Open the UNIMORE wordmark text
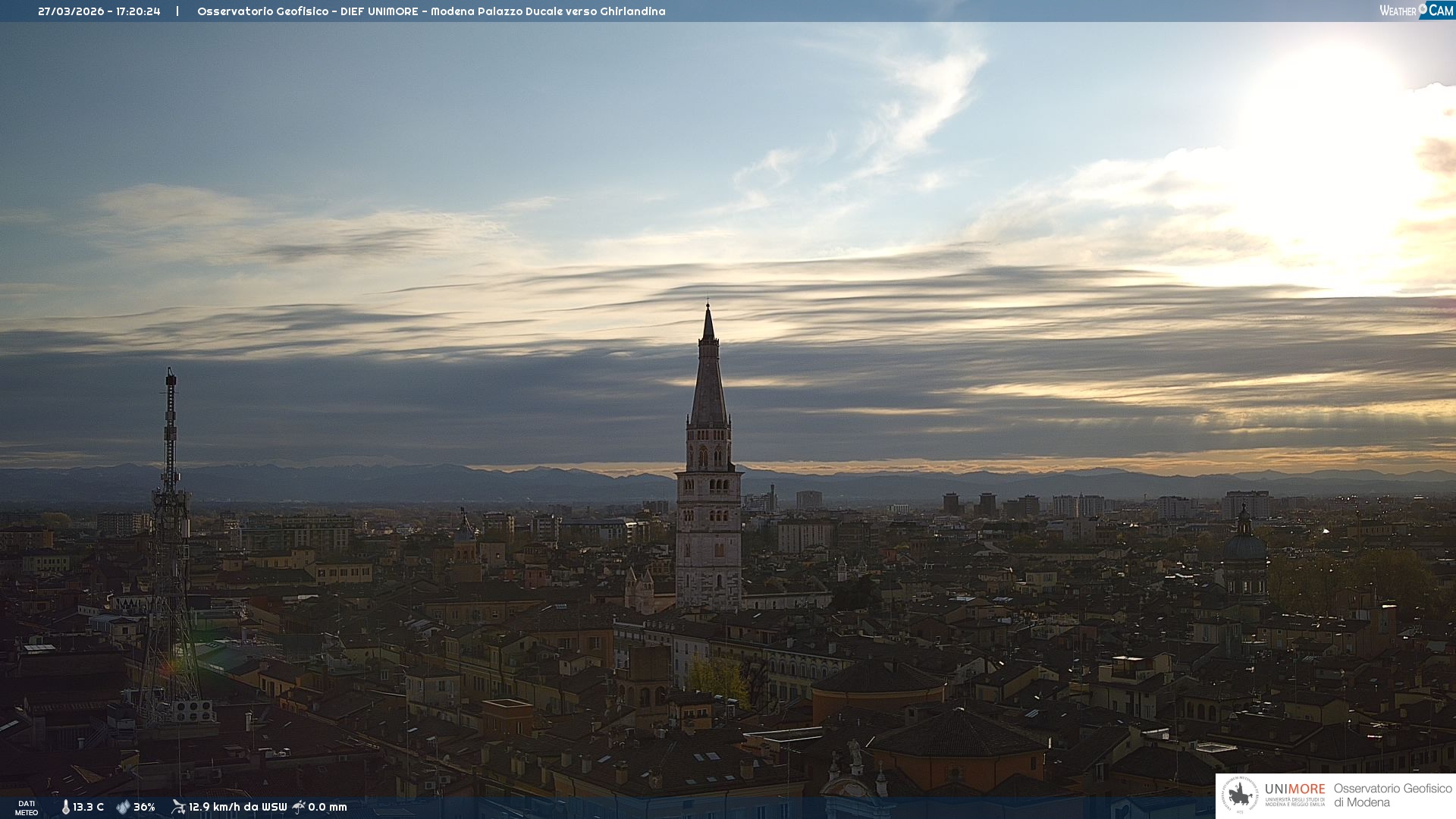 click(x=1294, y=789)
